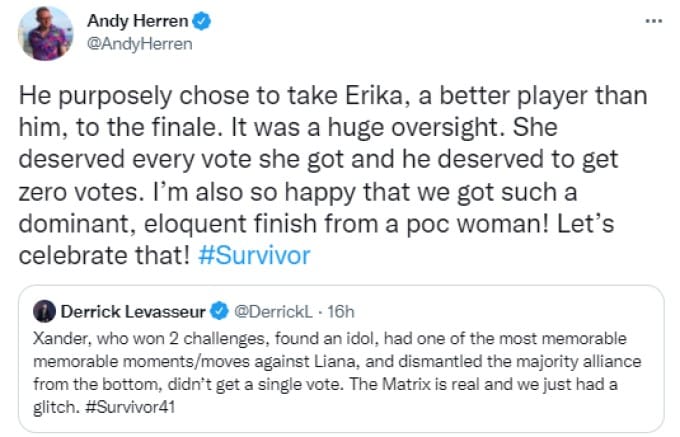Open the tweet's more options ellipsis menu

coord(653,21)
